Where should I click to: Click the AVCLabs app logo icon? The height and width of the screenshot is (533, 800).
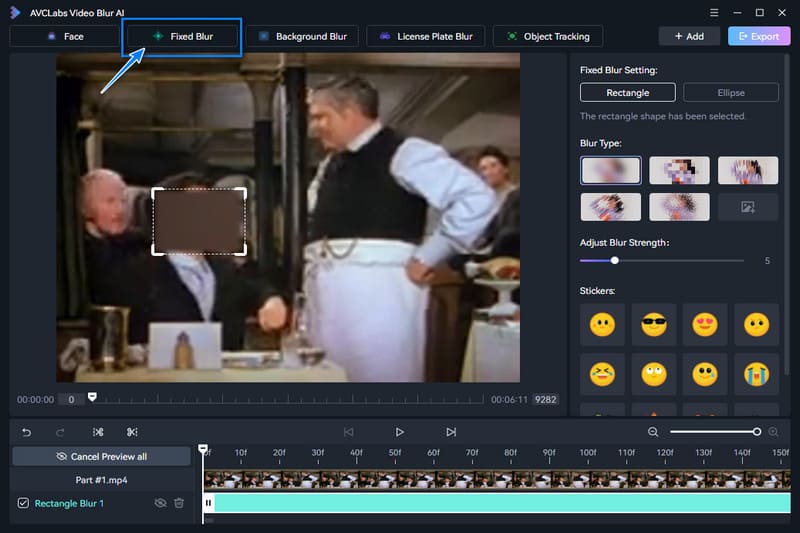click(15, 13)
